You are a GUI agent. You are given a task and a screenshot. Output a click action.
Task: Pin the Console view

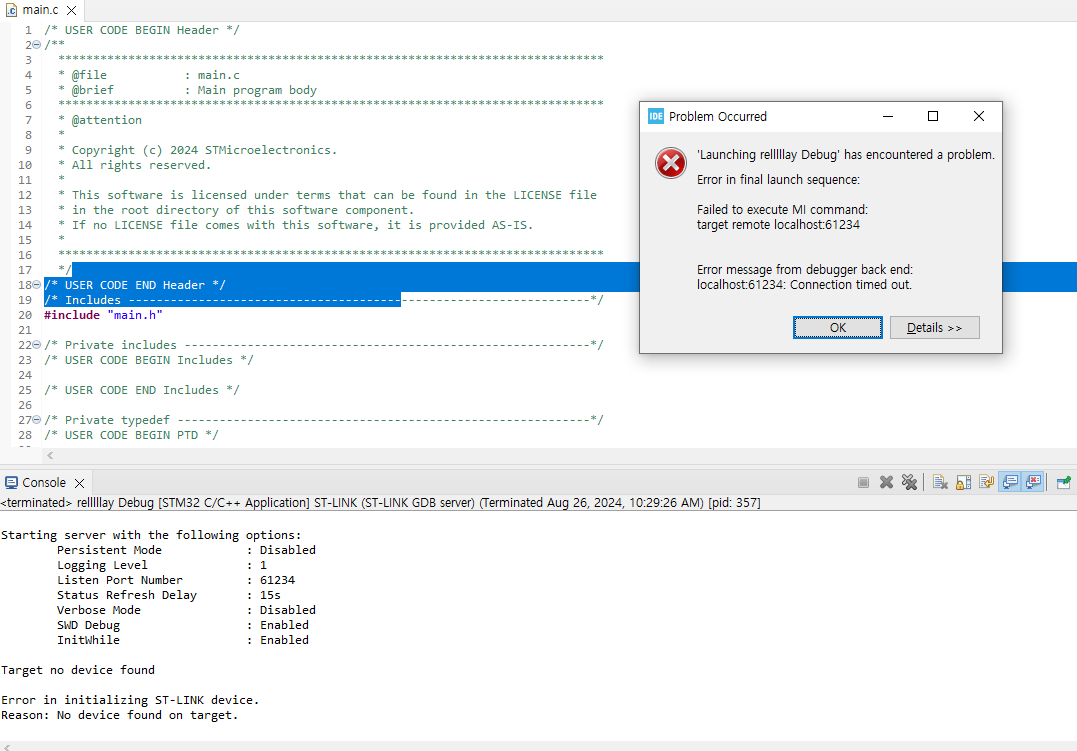coord(1063,482)
